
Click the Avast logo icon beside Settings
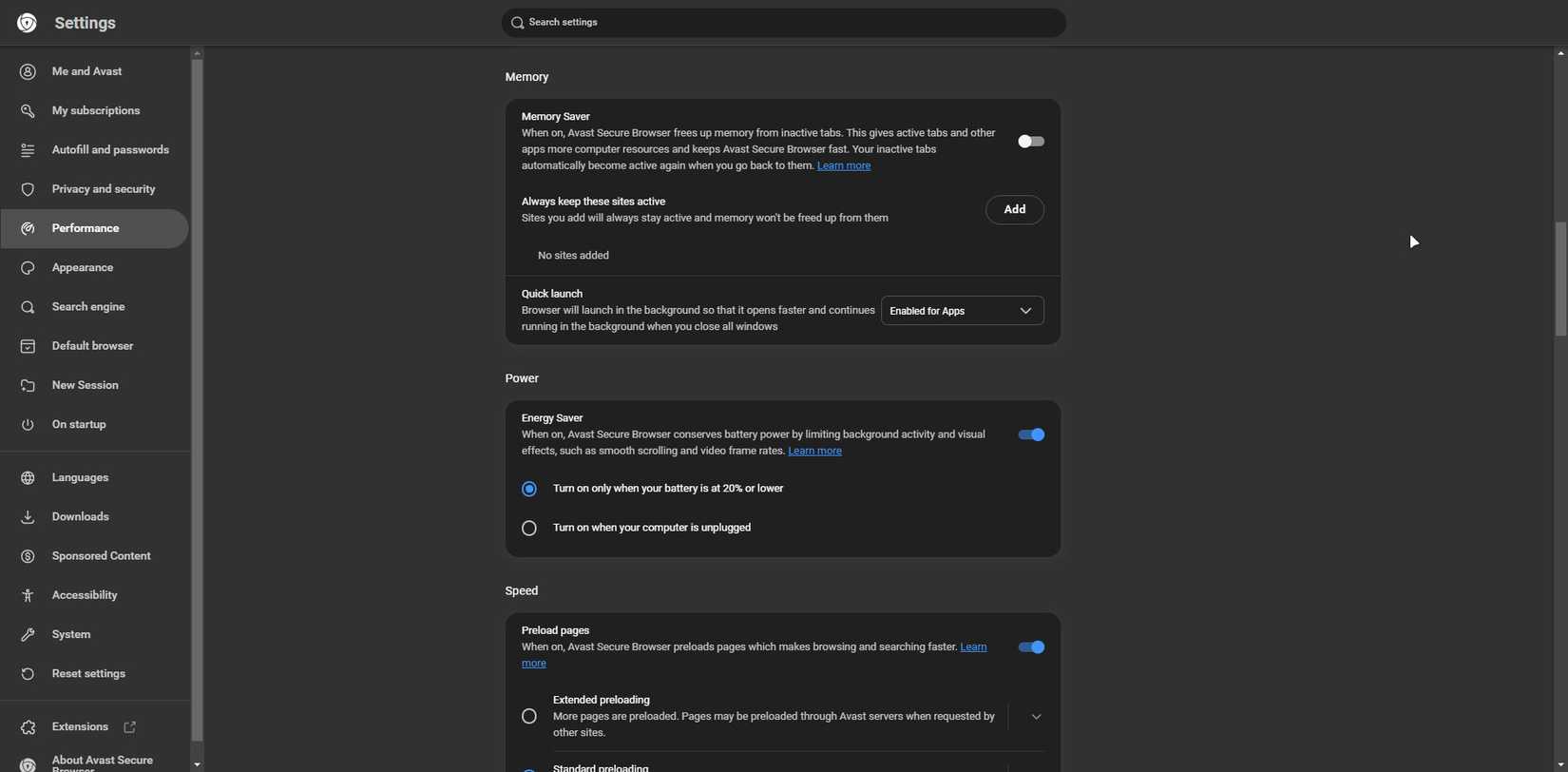point(27,23)
